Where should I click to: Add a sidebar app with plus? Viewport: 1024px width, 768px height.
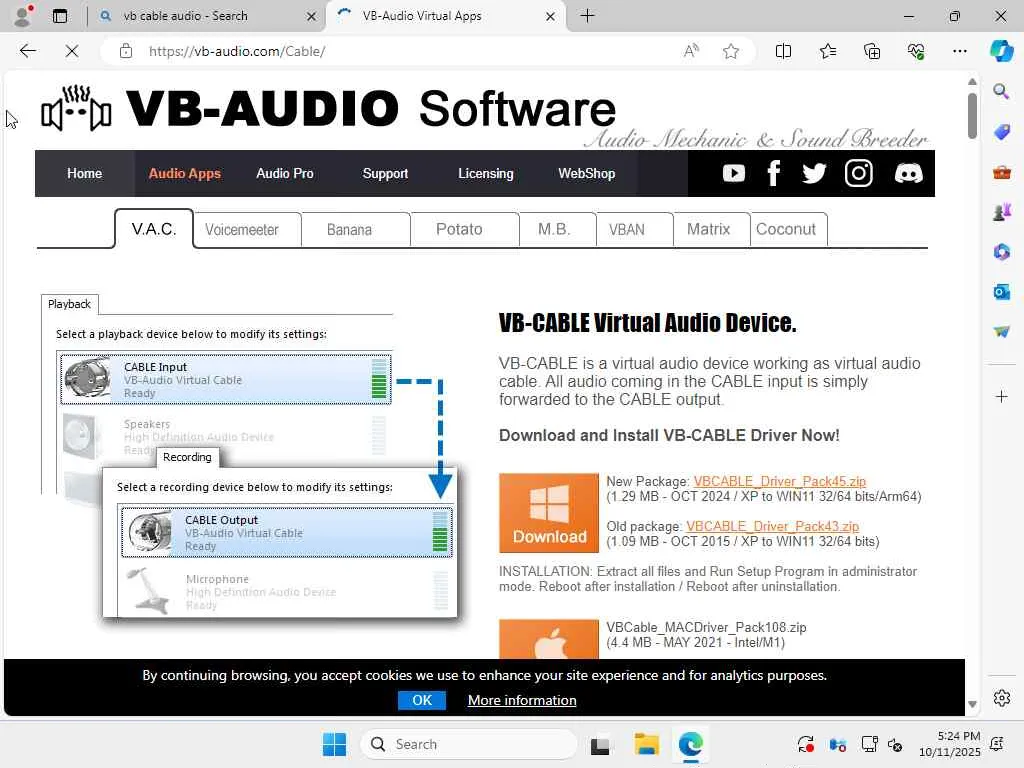pos(1001,396)
